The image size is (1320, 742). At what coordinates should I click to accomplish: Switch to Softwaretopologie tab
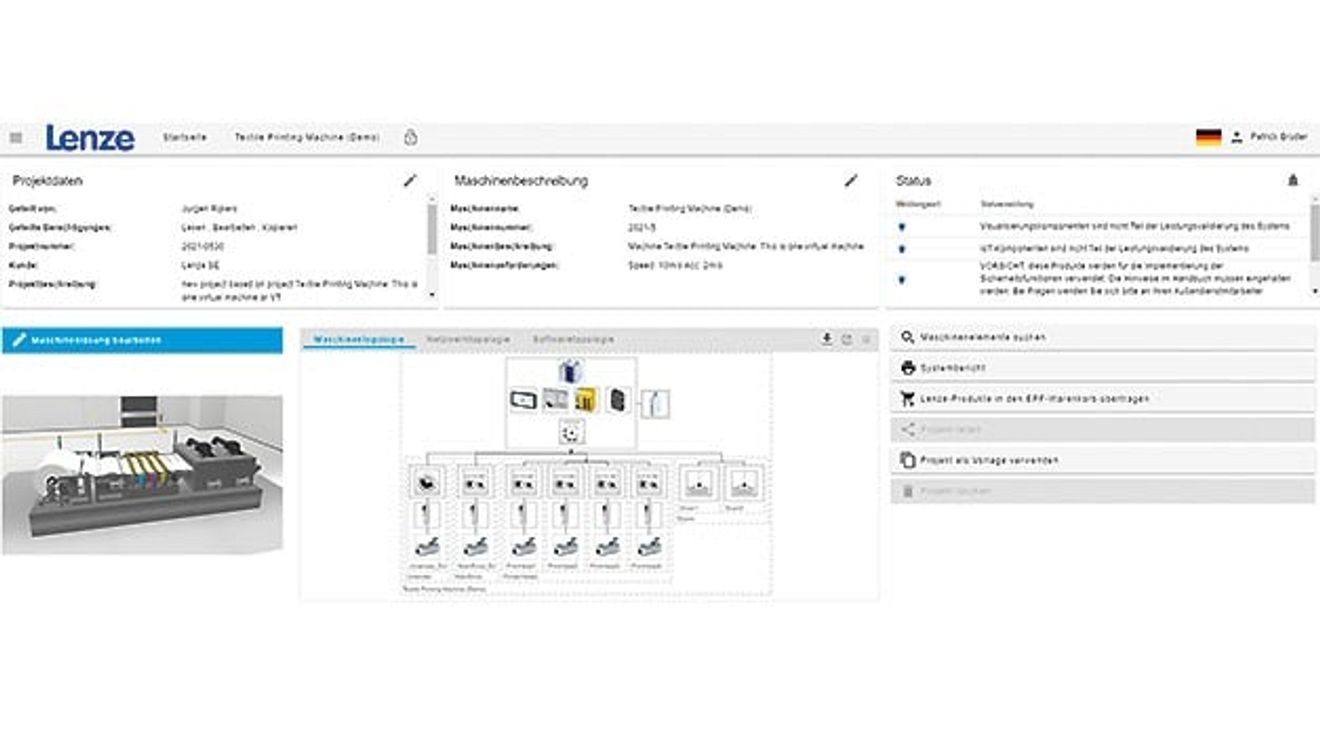[x=573, y=340]
